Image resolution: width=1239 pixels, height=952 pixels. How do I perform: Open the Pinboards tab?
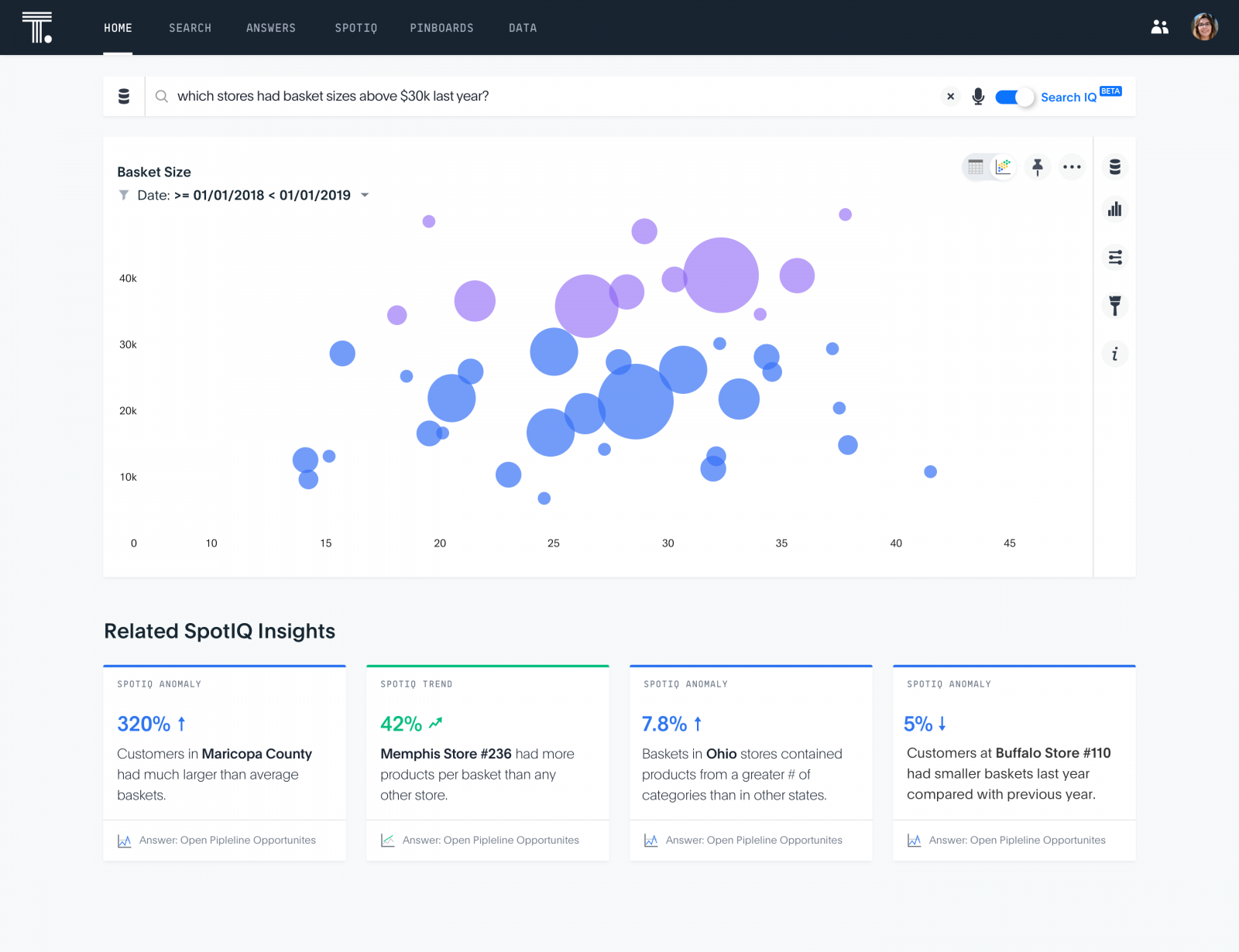point(441,28)
